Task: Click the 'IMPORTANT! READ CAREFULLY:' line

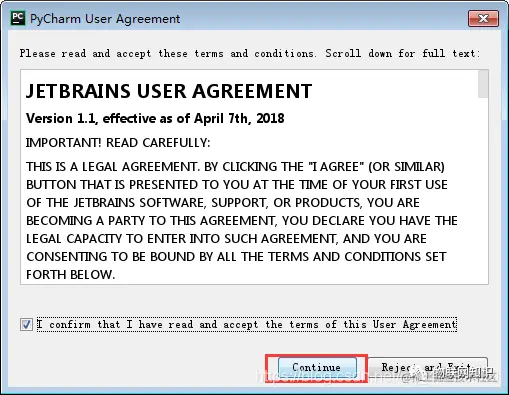Action: 118,143
